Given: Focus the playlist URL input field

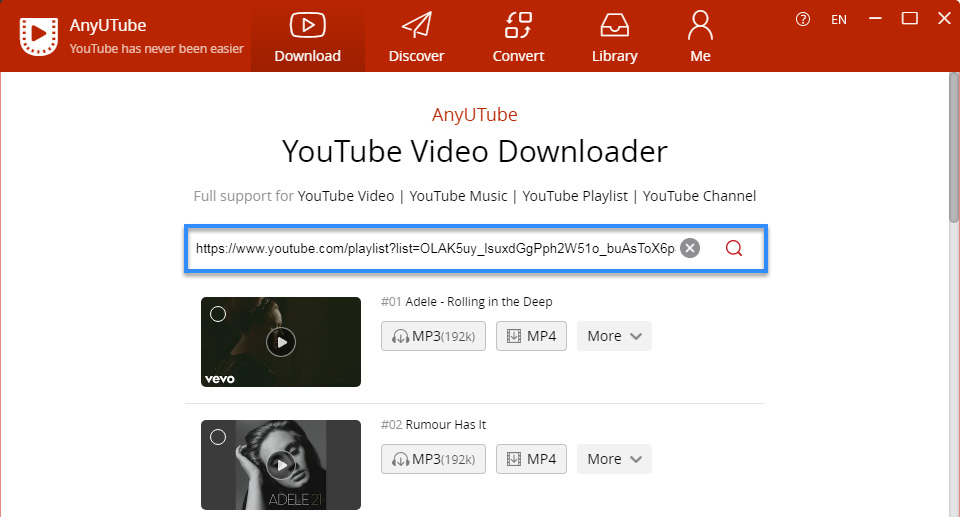Looking at the screenshot, I should [435, 248].
